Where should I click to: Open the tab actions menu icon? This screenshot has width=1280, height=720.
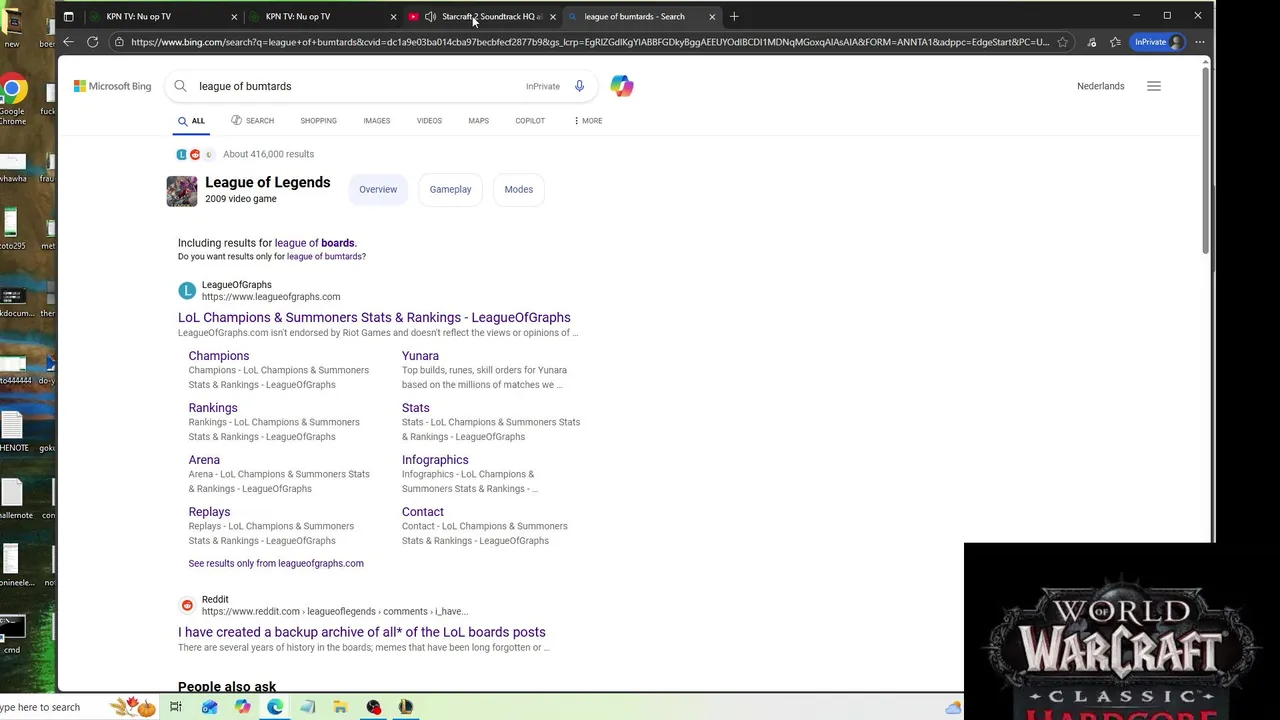[68, 16]
